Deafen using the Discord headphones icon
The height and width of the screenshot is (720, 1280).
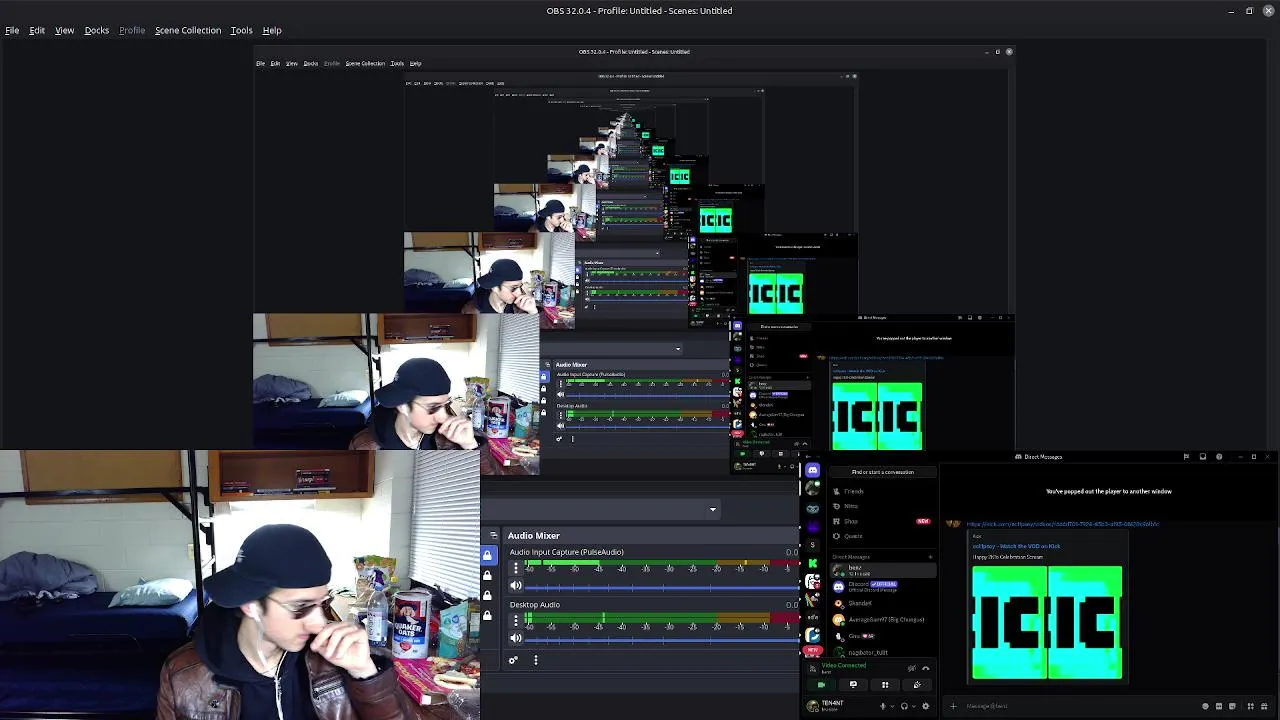[x=904, y=706]
